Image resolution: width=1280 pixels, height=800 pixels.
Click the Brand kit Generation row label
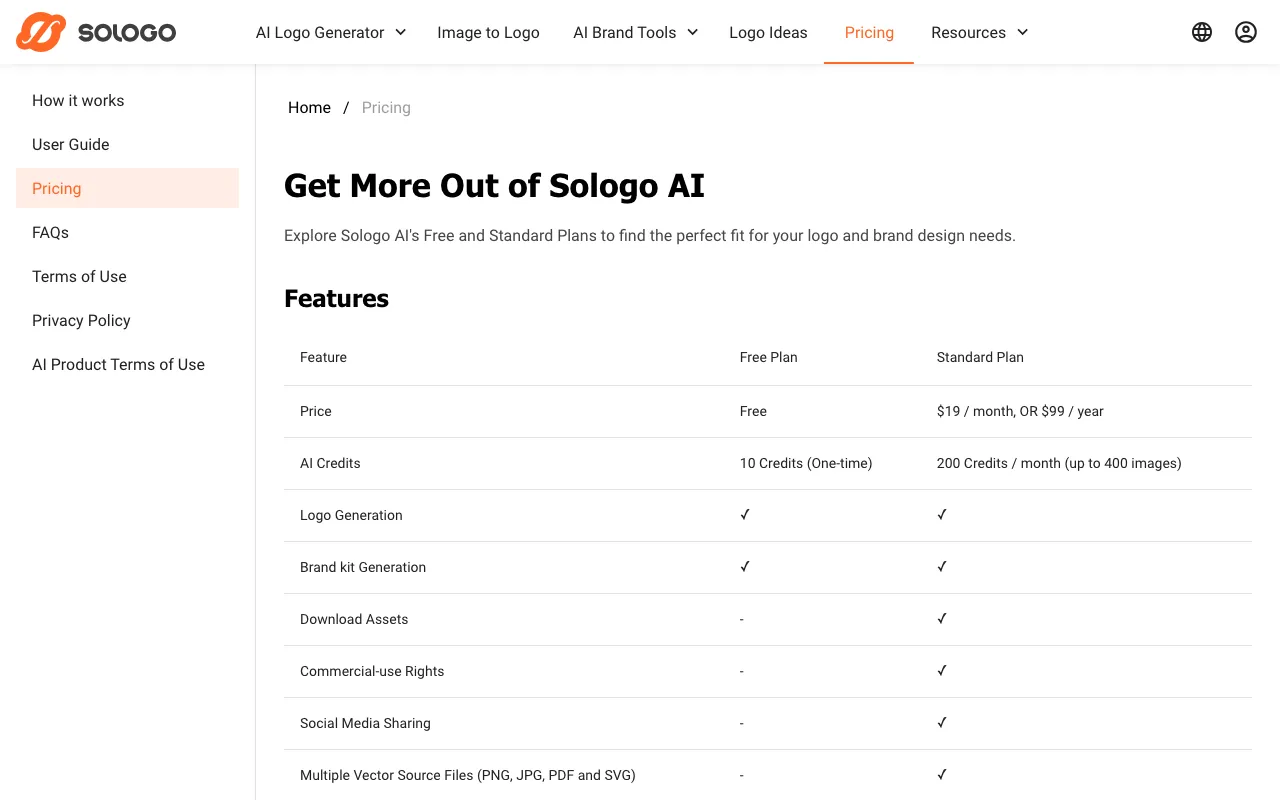pyautogui.click(x=363, y=567)
